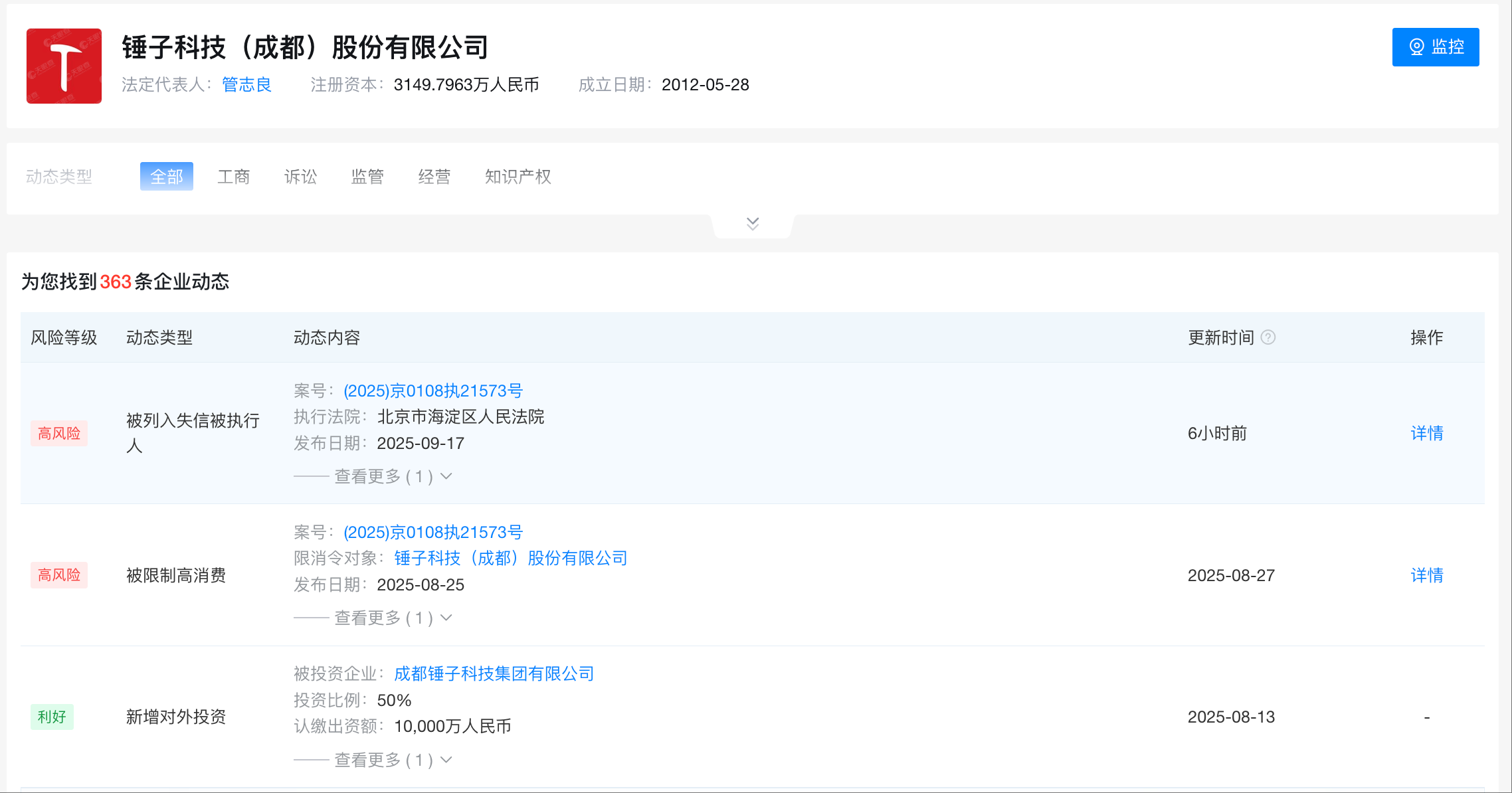
Task: Select the active 全部 filter
Action: click(x=166, y=176)
